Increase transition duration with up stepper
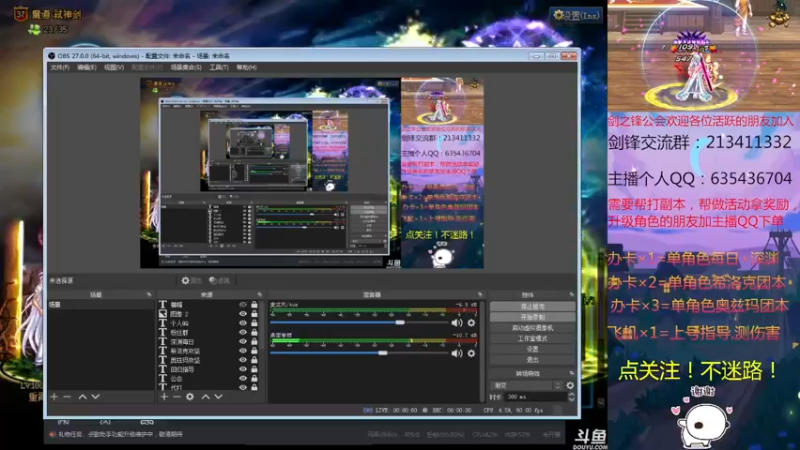This screenshot has height=450, width=800. (x=571, y=394)
